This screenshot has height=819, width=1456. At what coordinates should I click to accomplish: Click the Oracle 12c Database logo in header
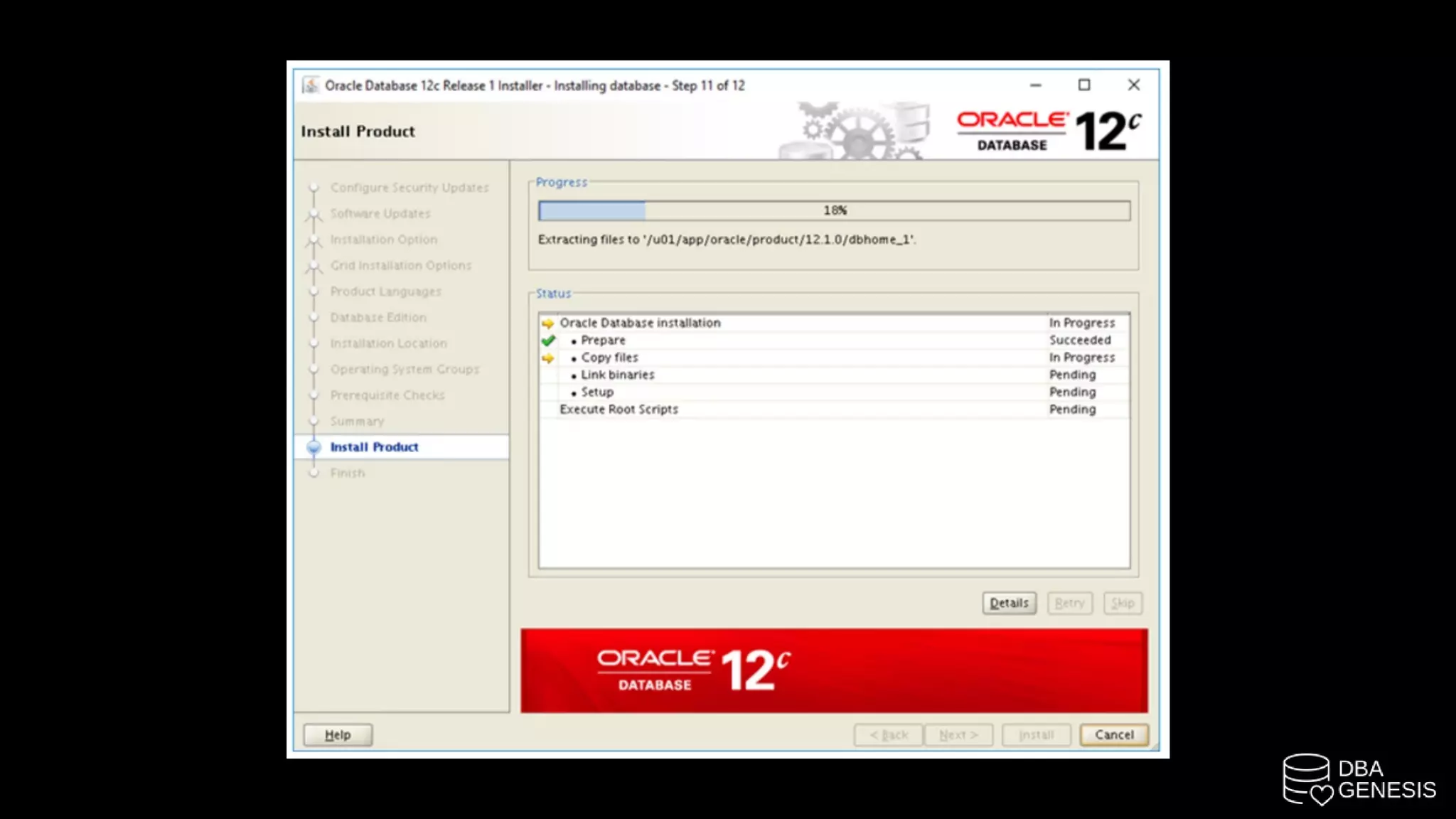[1049, 131]
